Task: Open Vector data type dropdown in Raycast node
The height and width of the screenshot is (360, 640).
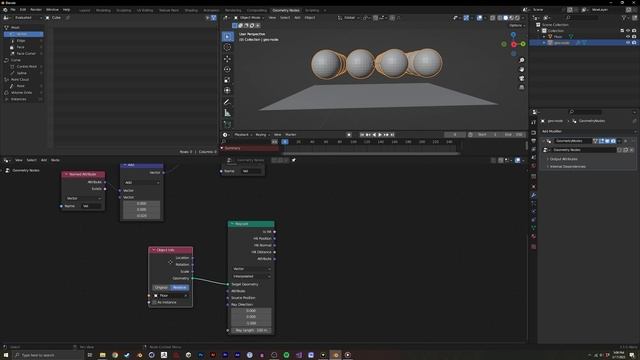Action: pos(251,269)
